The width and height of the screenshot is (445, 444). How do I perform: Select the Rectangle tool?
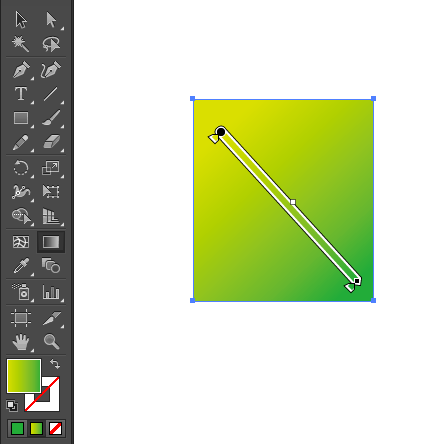[21, 118]
